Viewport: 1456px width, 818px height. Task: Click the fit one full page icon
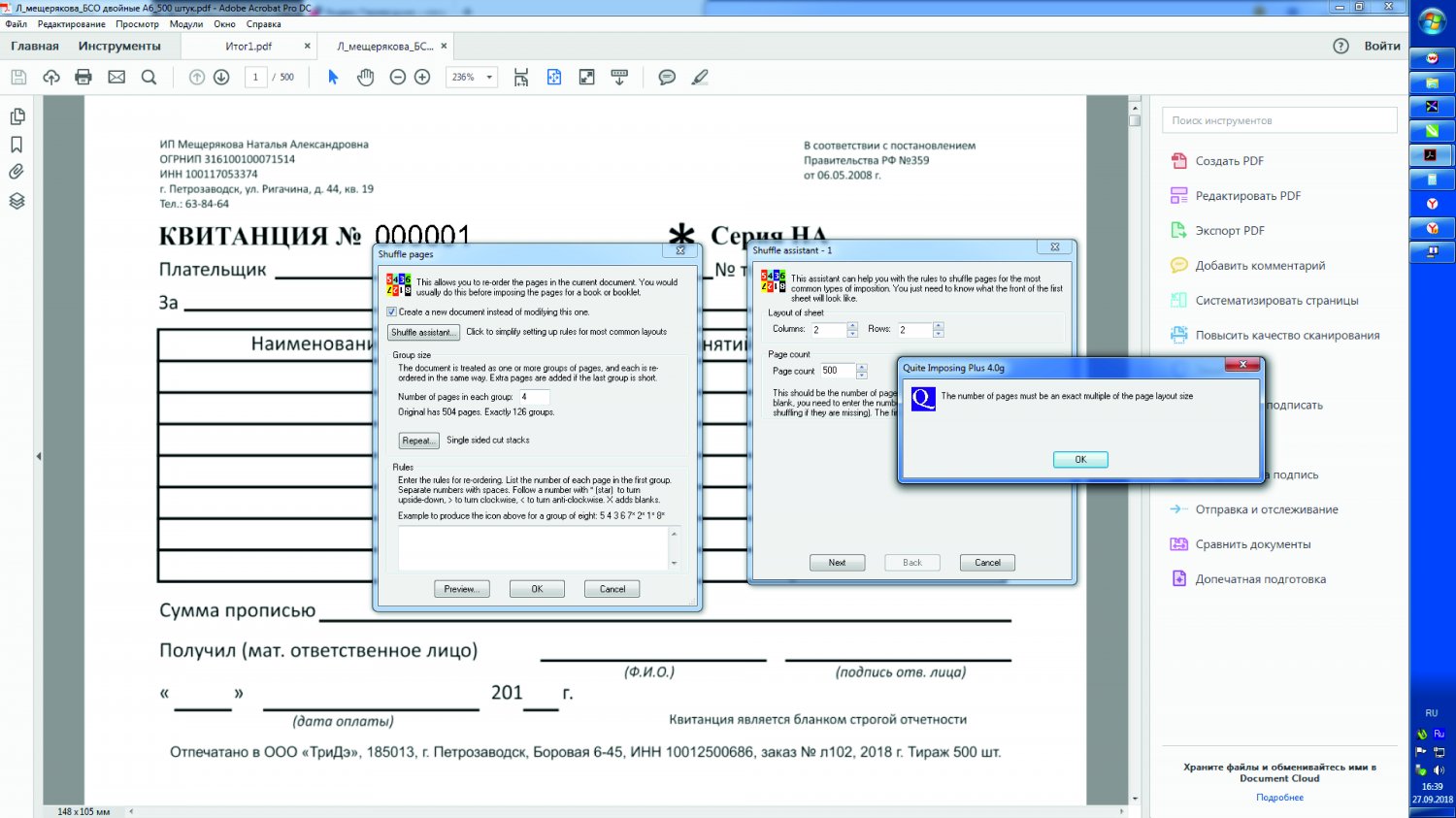[554, 77]
